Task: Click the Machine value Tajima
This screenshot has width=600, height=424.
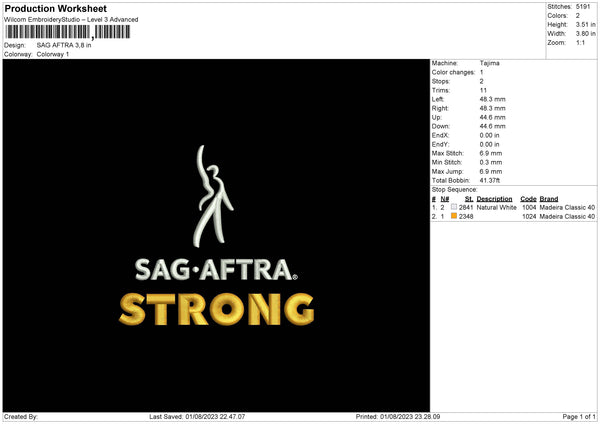Action: [490, 62]
